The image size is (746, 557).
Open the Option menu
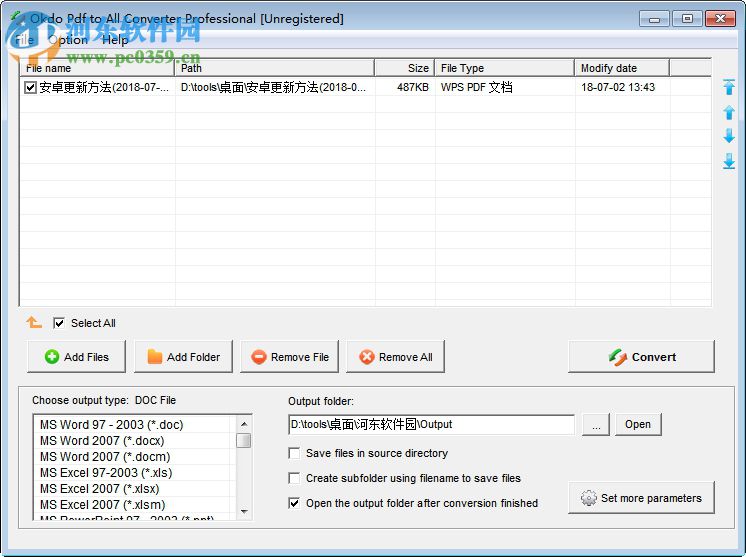(x=69, y=40)
